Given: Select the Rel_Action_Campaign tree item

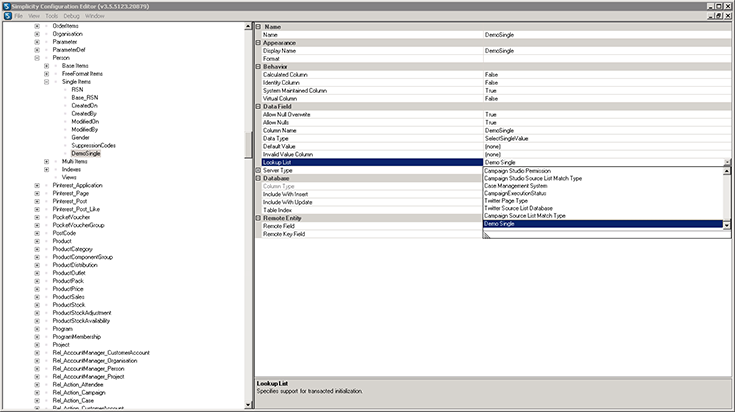Looking at the screenshot, I should (x=79, y=392).
